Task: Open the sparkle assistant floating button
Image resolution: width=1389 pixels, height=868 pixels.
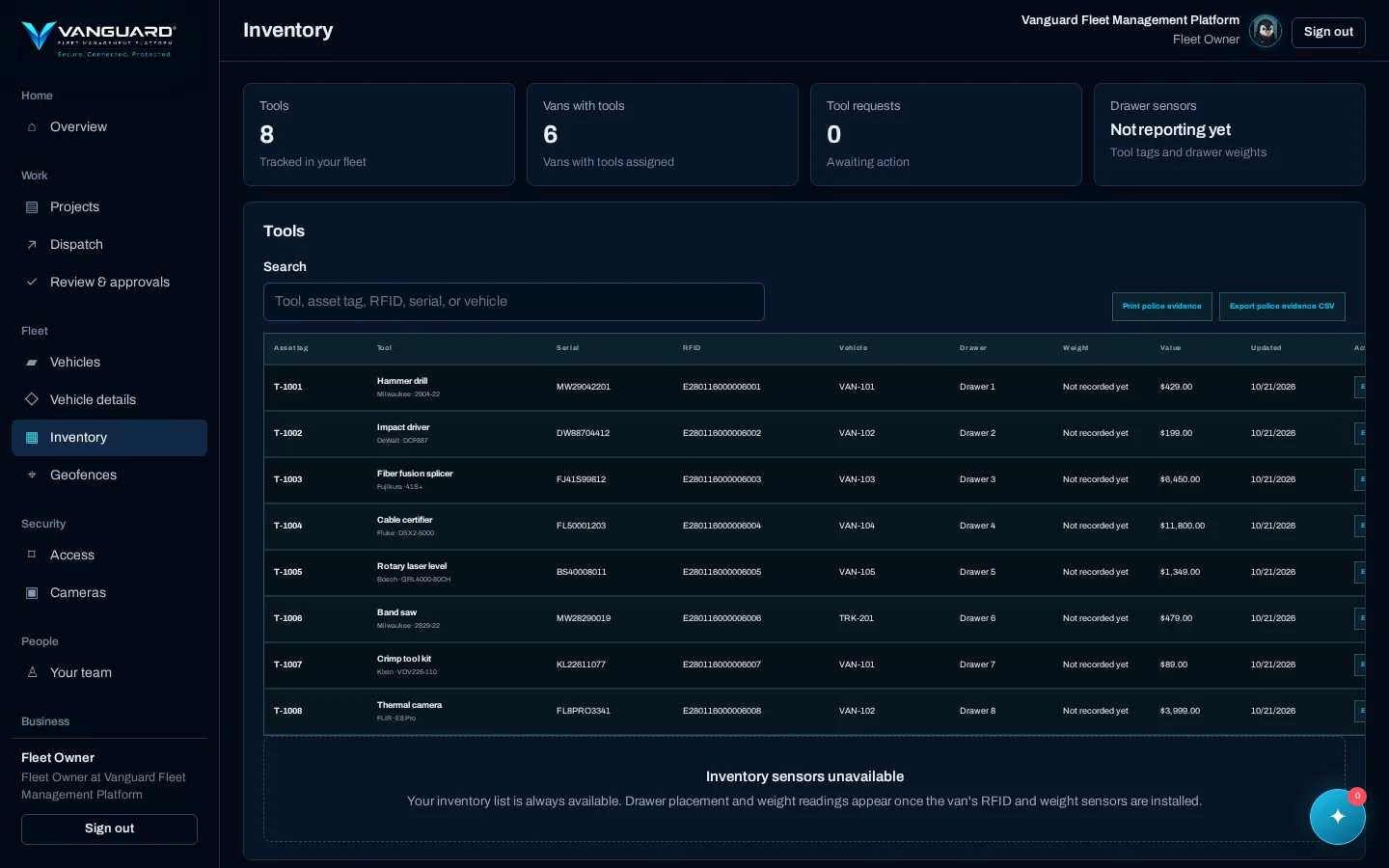Action: (x=1338, y=817)
